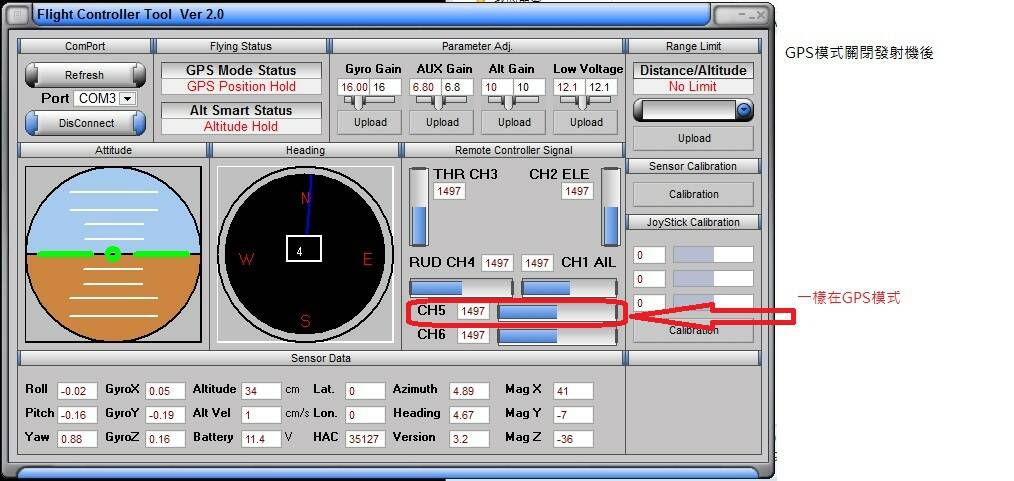Click the CH2 ELE value 1497
This screenshot has height=481, width=1014.
(576, 191)
